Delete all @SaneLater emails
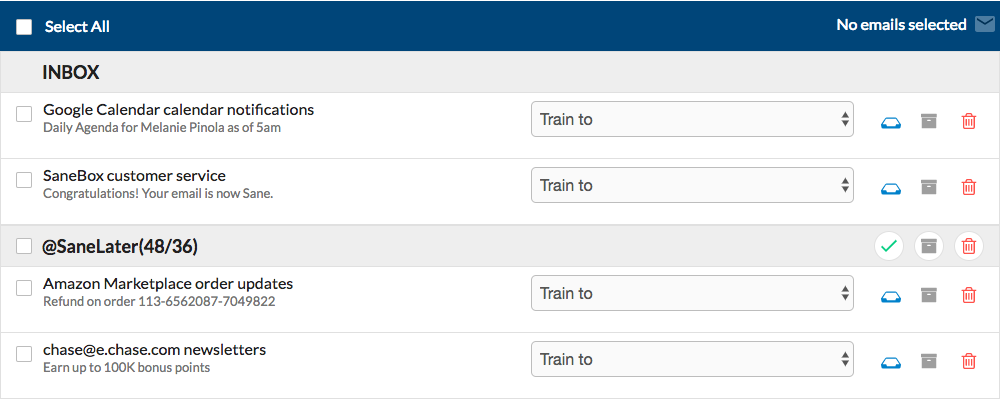Viewport: 1001px width, 399px height. (x=968, y=246)
